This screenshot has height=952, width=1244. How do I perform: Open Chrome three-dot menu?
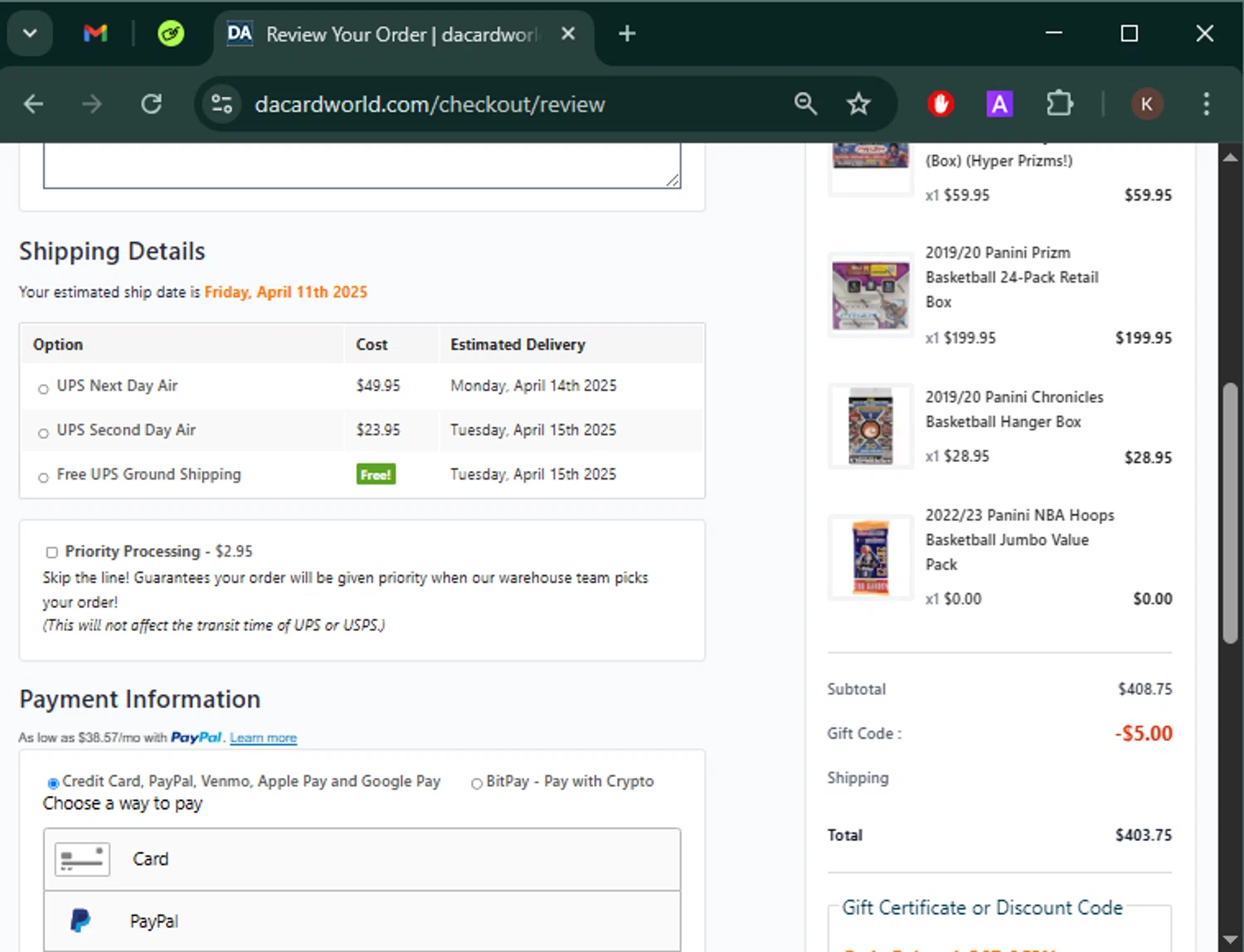coord(1206,104)
